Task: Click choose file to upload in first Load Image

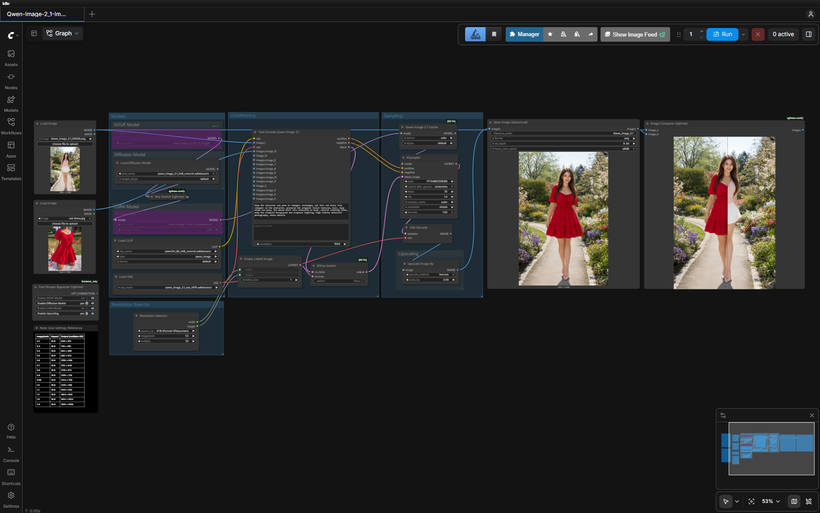Action: pyautogui.click(x=65, y=144)
